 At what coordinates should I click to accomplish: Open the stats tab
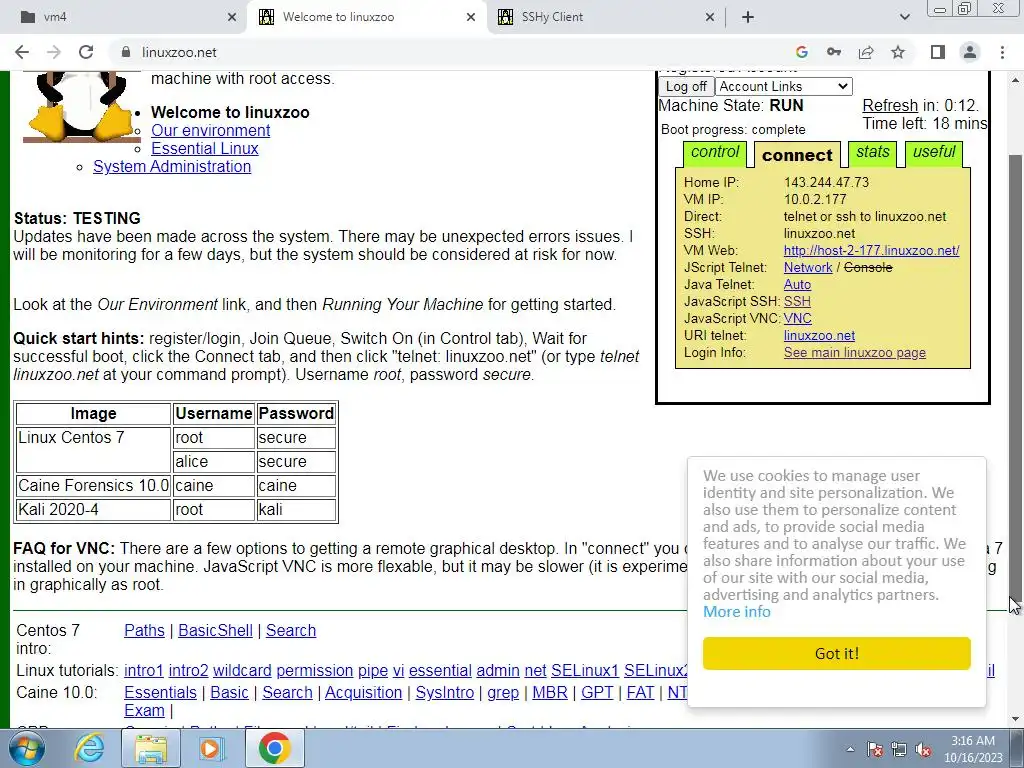click(x=872, y=153)
